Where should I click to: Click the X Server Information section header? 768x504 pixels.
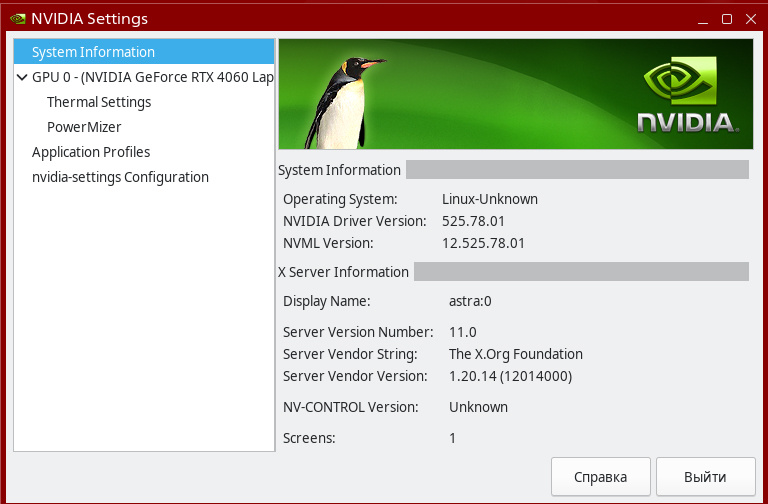[343, 272]
